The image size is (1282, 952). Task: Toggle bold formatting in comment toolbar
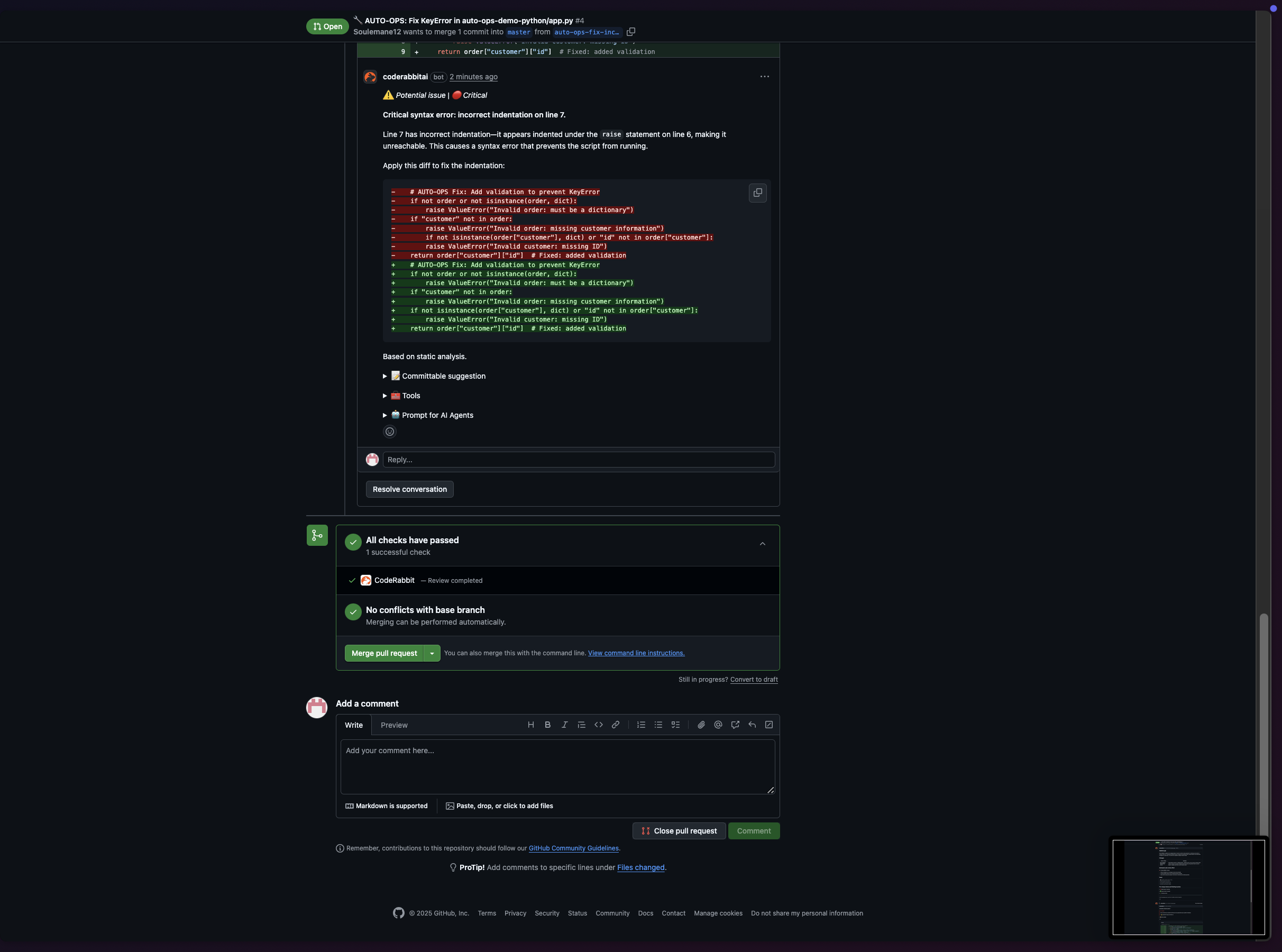547,725
